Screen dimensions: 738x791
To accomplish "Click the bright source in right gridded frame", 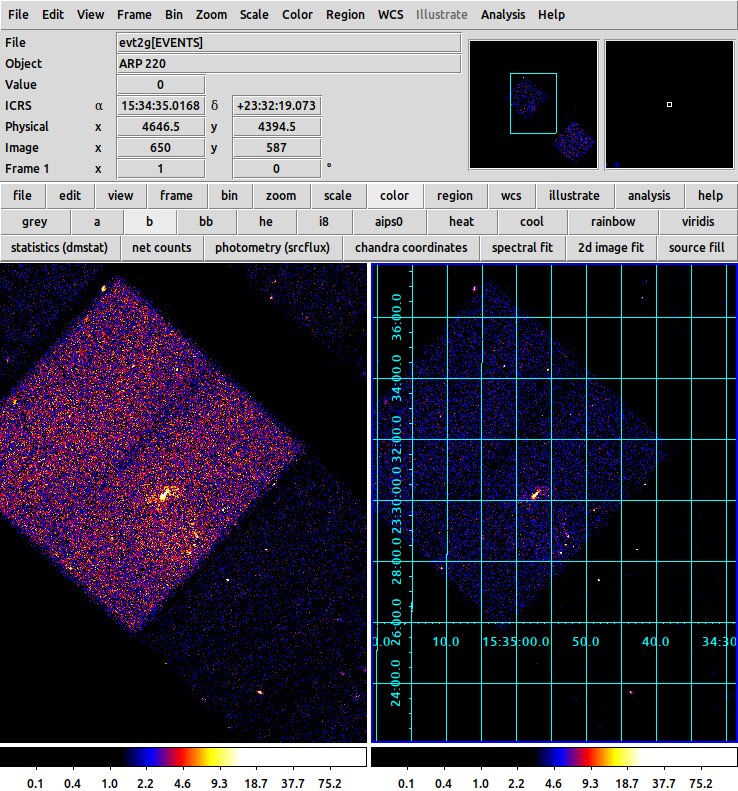I will 535,494.
